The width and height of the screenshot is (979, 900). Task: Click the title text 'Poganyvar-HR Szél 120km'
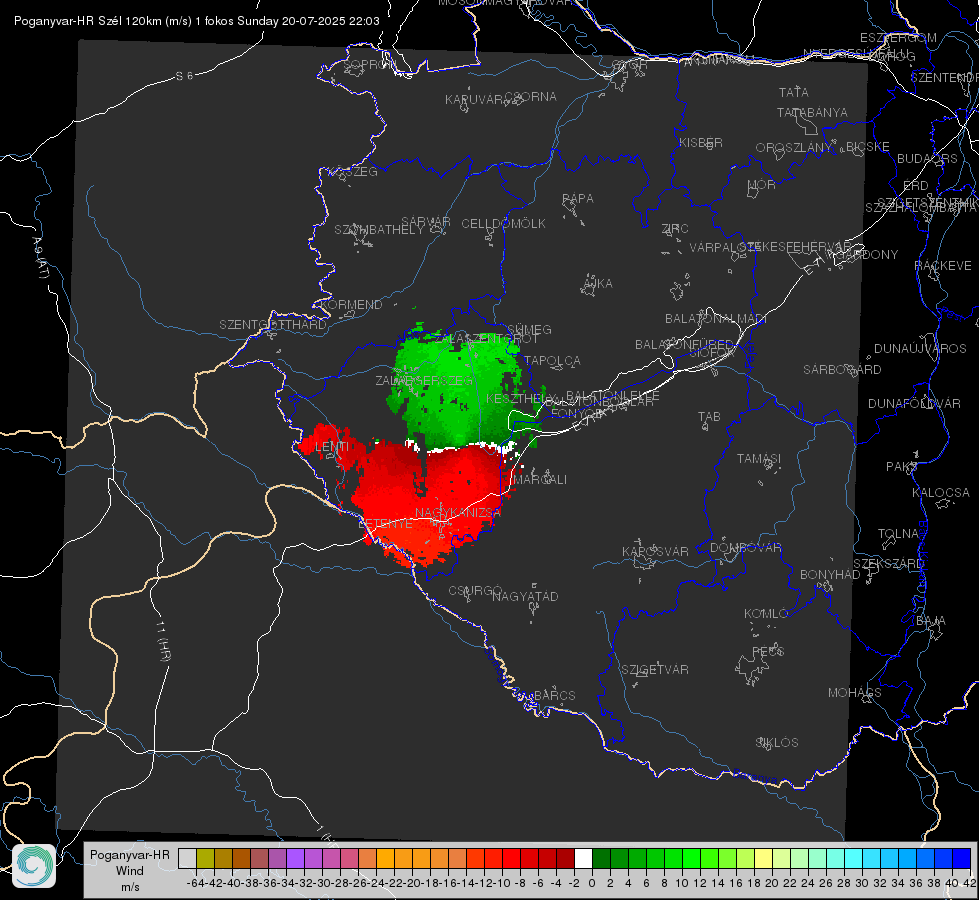[x=89, y=21]
